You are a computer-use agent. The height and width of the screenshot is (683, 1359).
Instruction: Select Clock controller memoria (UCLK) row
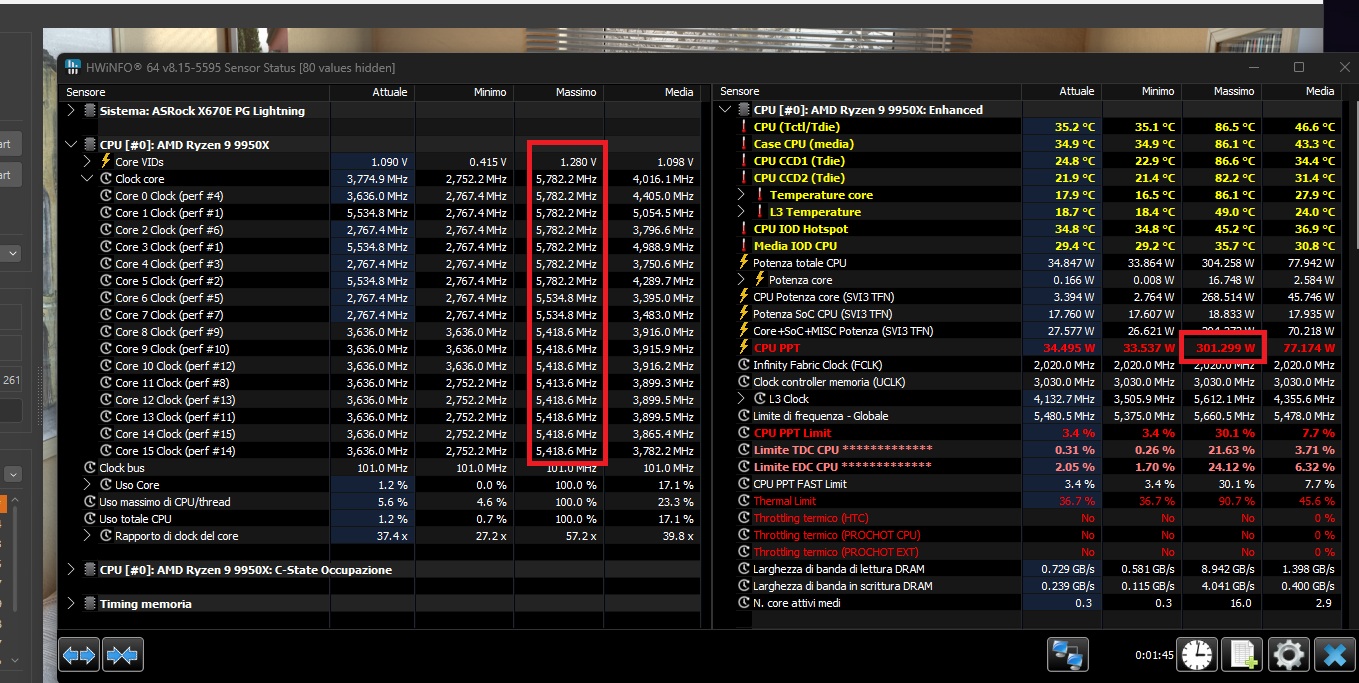tap(1027, 382)
